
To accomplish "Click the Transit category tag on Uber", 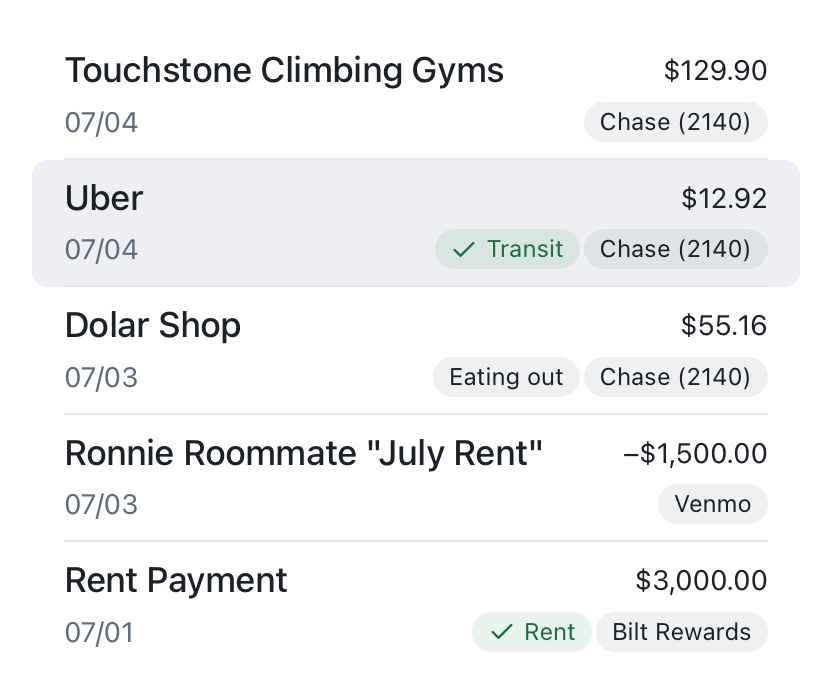I will (507, 249).
